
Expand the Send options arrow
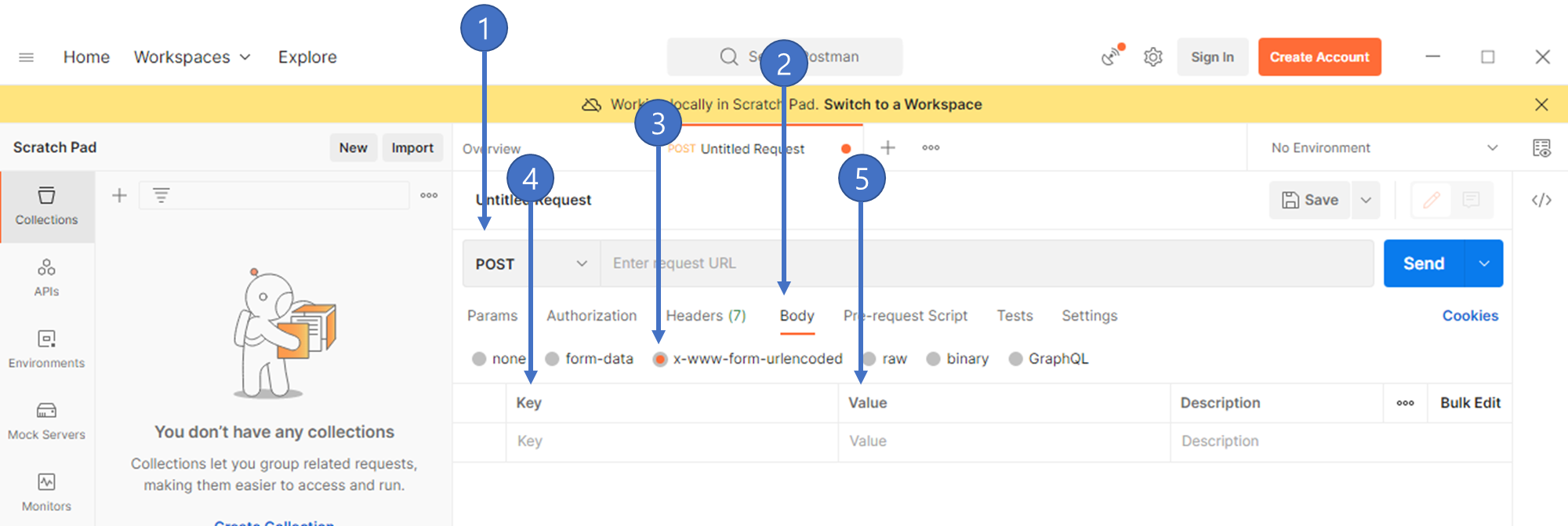pyautogui.click(x=1483, y=263)
